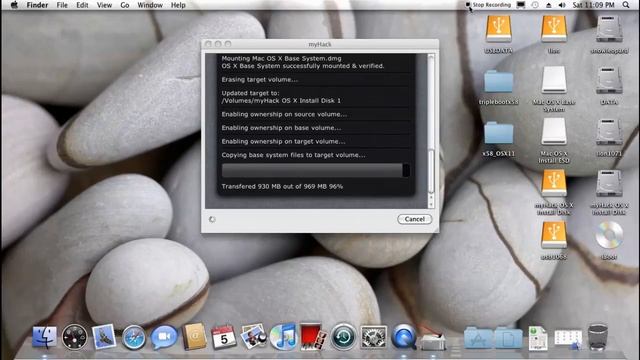This screenshot has width=640, height=360.
Task: Select 'Copying base system files to target volume...' line
Action: coord(293,155)
